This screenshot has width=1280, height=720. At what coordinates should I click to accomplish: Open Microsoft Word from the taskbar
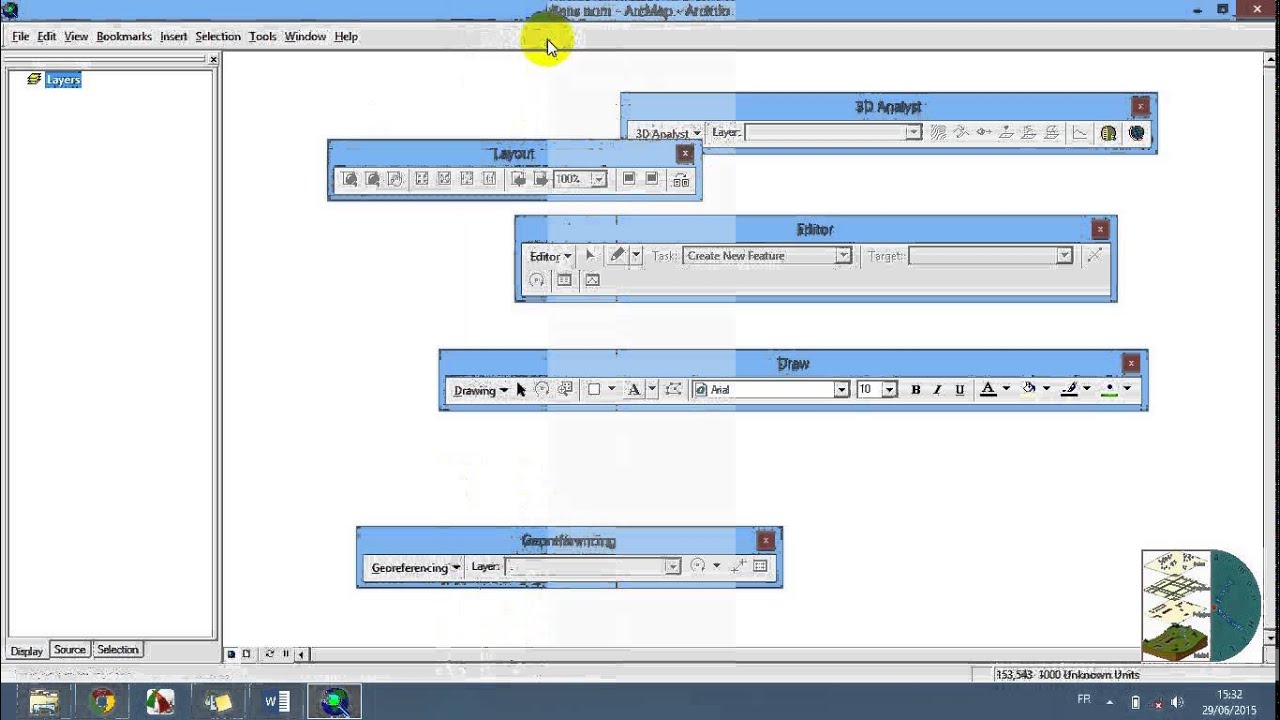coord(276,701)
